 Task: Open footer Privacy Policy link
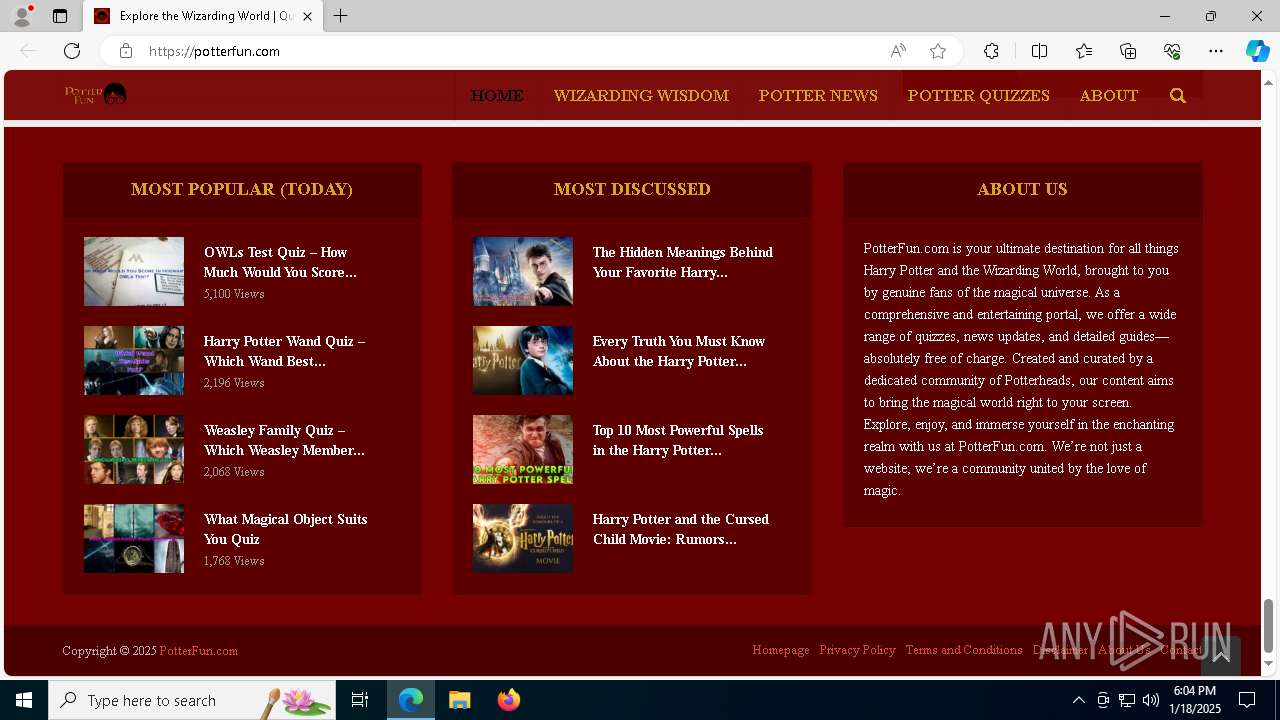[x=857, y=650]
